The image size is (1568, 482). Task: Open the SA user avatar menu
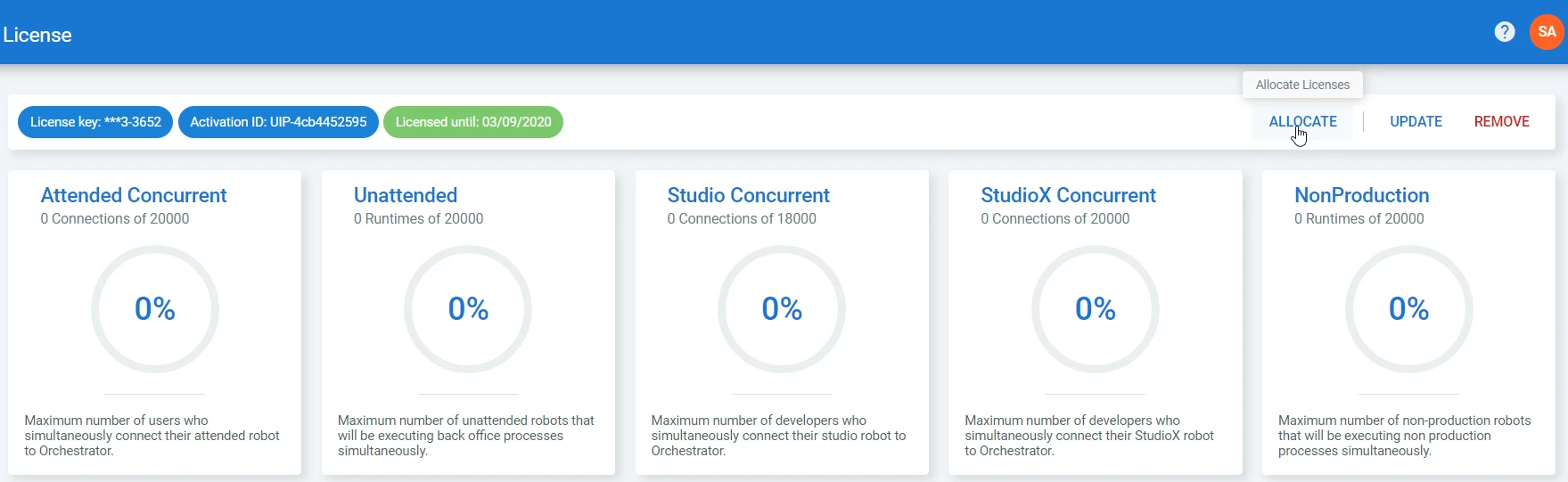pos(1547,32)
